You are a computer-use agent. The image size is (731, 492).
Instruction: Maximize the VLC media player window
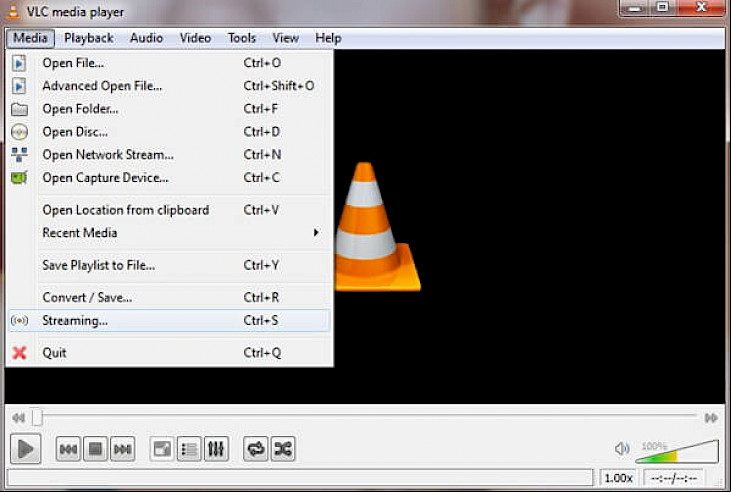[662, 8]
